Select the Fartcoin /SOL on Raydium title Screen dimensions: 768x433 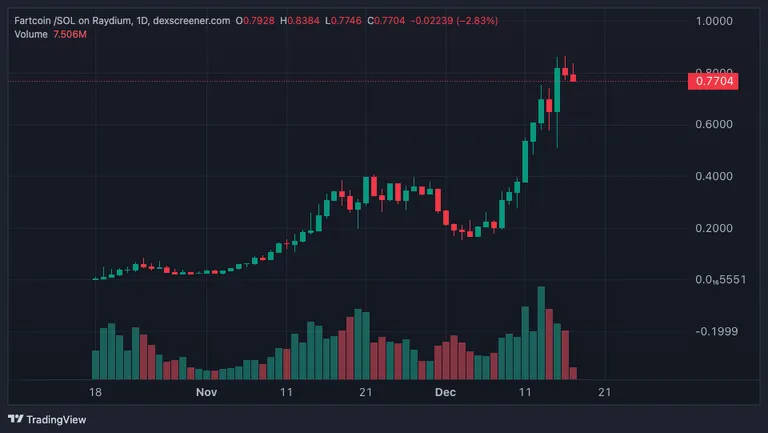click(72, 21)
